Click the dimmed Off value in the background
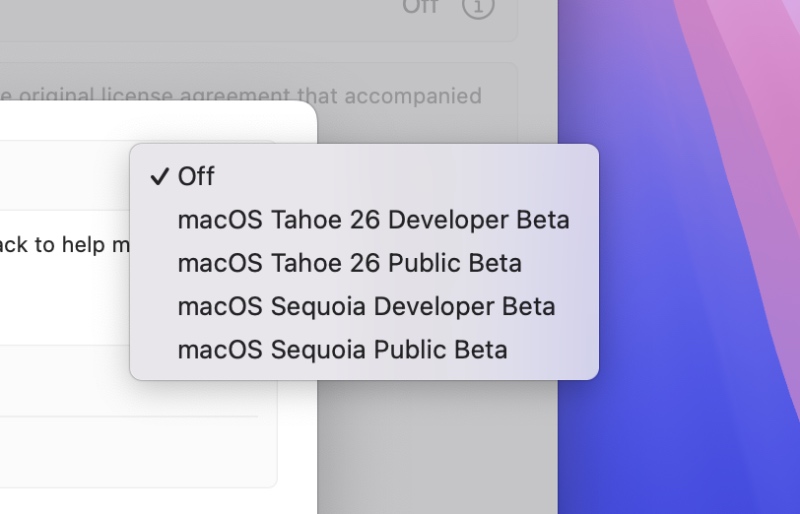This screenshot has width=800, height=514. pyautogui.click(x=420, y=8)
